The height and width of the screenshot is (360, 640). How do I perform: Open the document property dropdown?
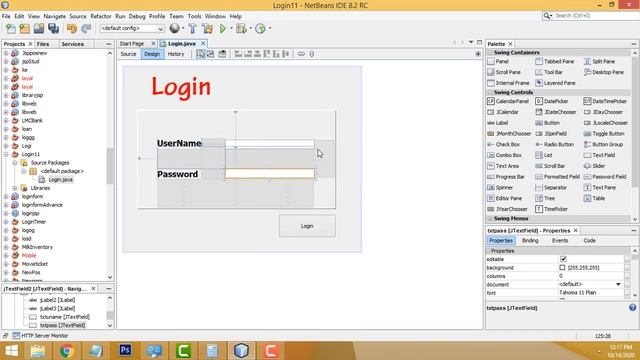tap(618, 284)
